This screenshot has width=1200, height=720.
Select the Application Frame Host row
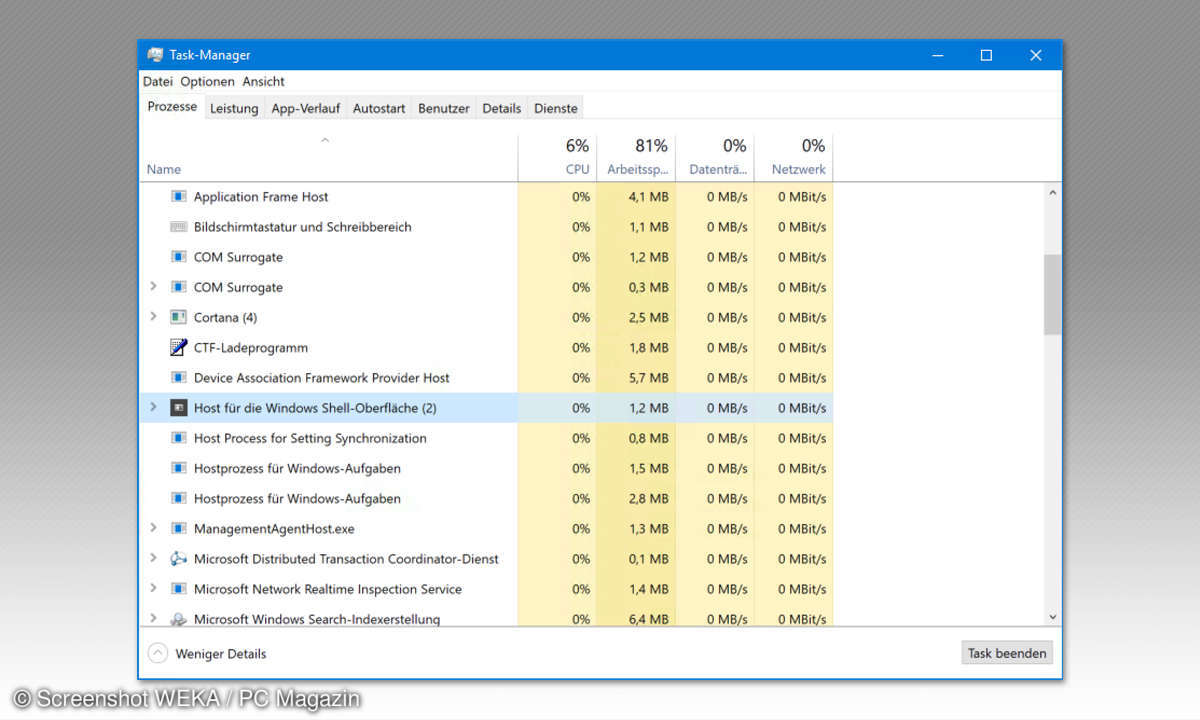click(x=487, y=197)
